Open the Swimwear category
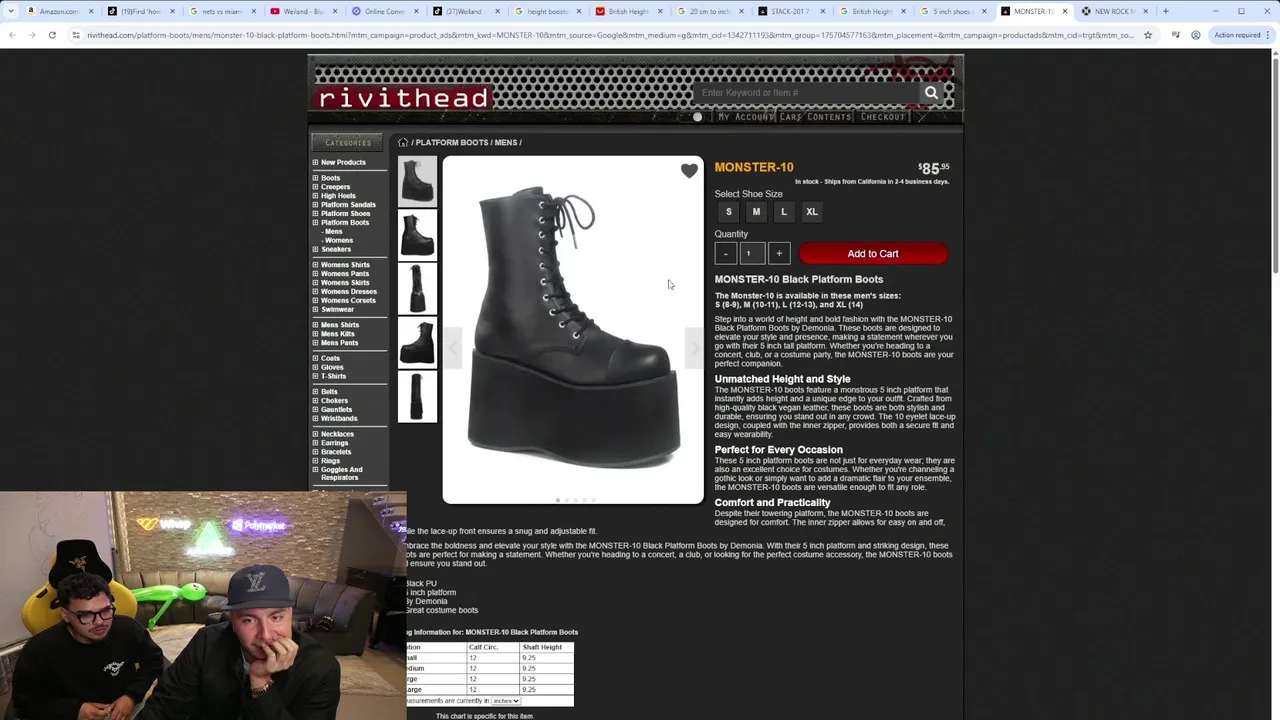 pyautogui.click(x=337, y=309)
